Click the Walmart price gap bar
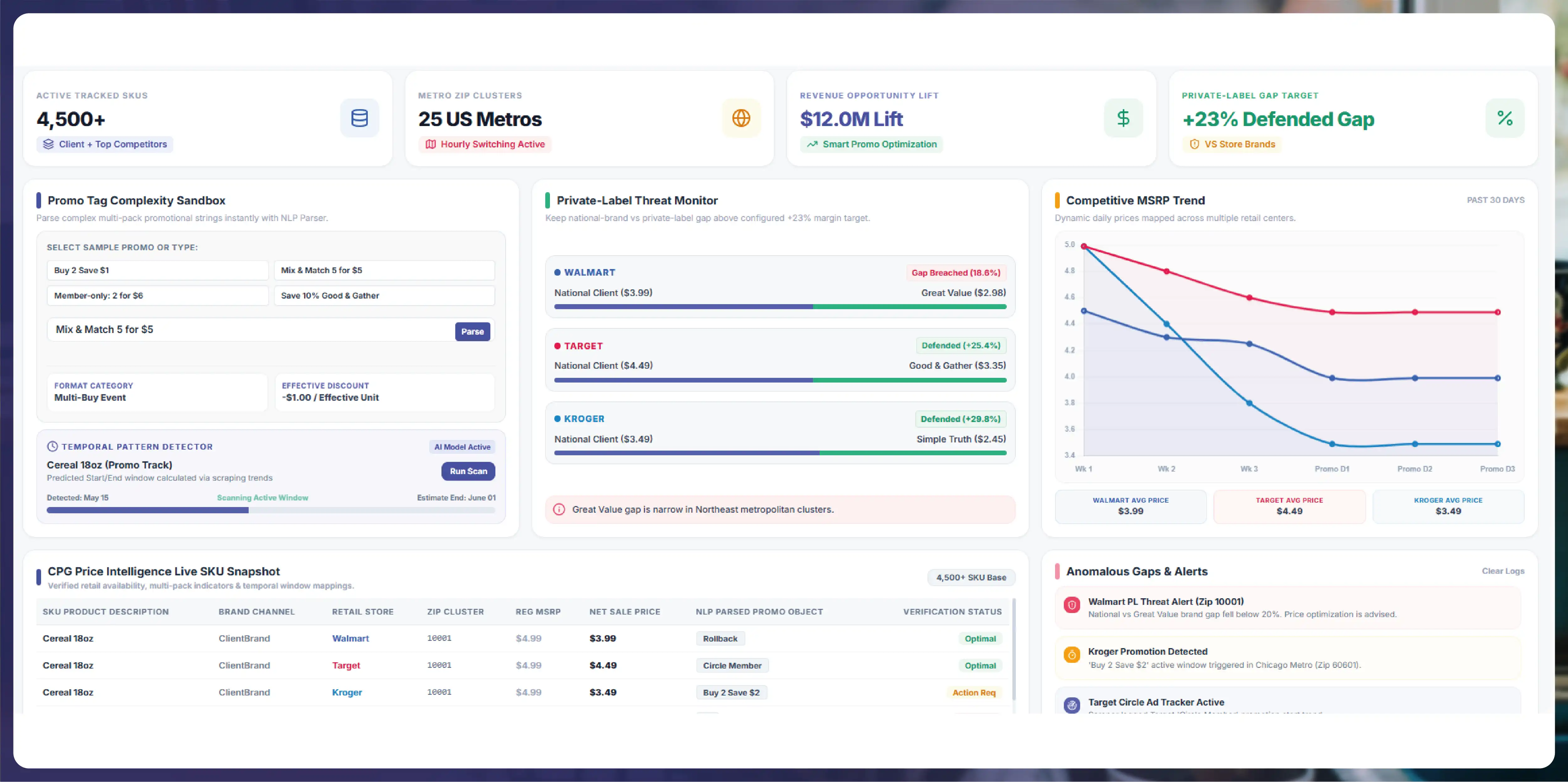The image size is (1568, 782). point(780,307)
